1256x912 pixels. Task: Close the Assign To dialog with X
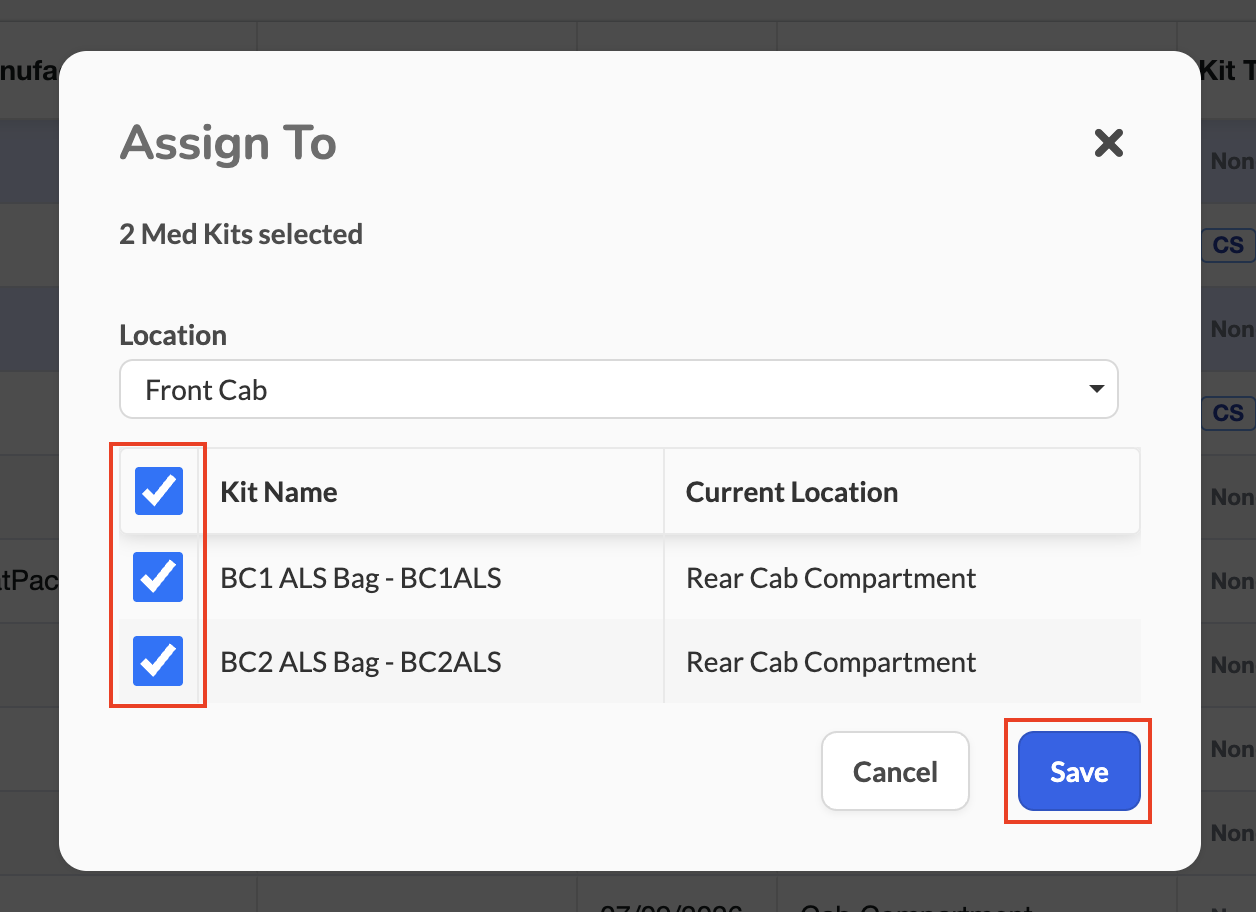[1108, 143]
